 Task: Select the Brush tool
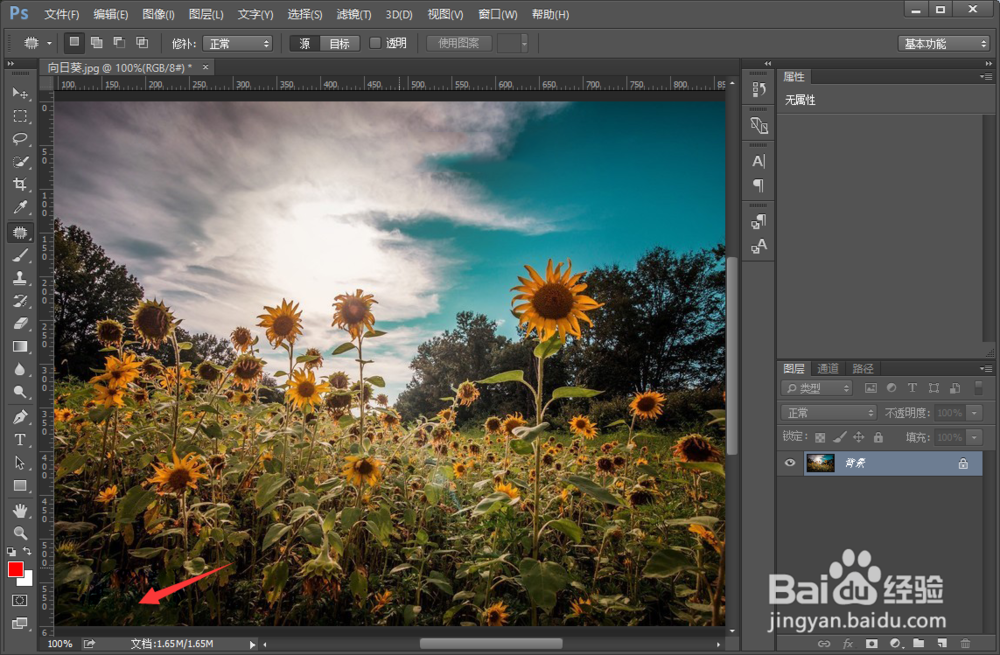20,256
